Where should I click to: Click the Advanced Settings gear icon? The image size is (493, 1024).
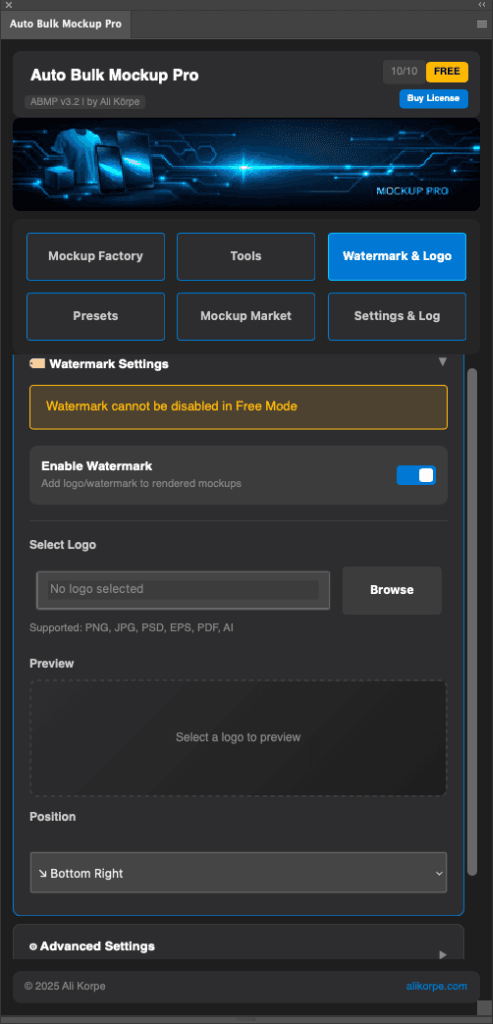(33, 946)
